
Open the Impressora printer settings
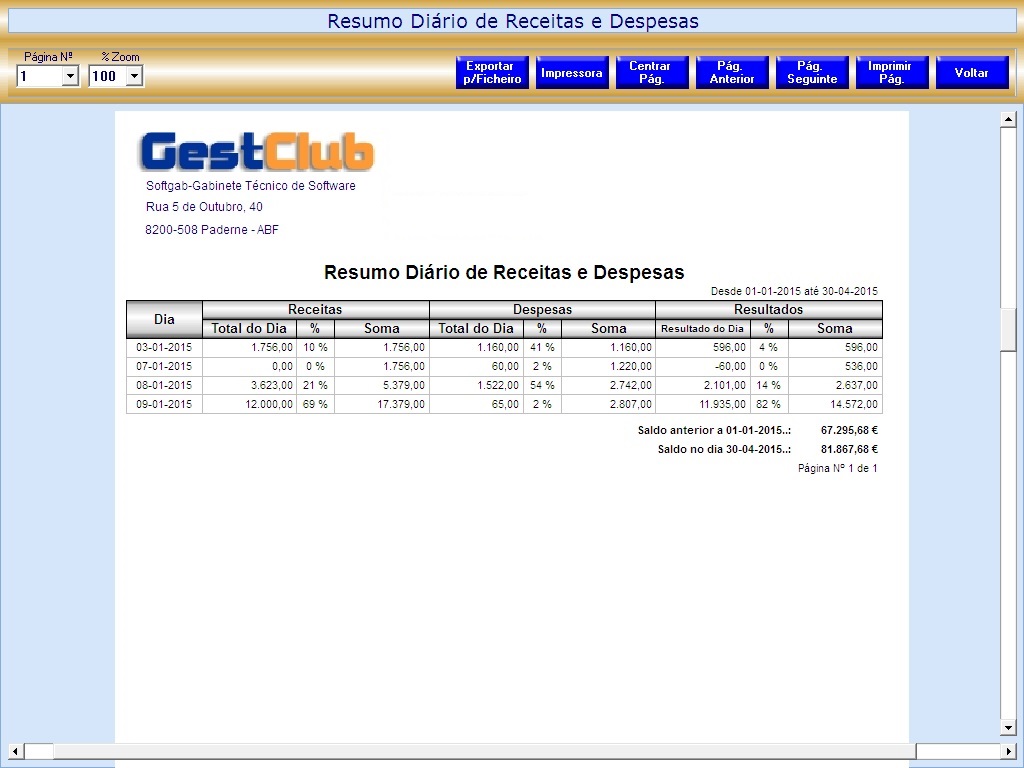[572, 73]
